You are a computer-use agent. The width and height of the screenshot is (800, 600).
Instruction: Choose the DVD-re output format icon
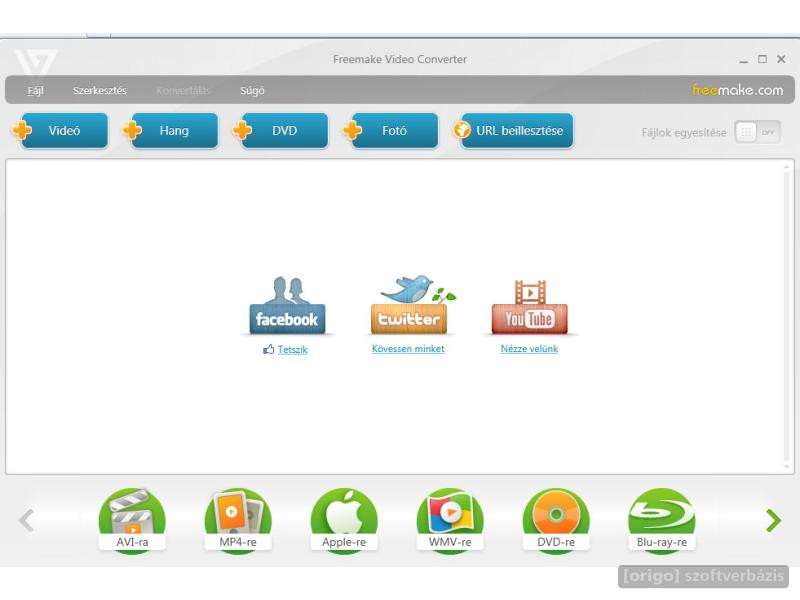(x=556, y=521)
